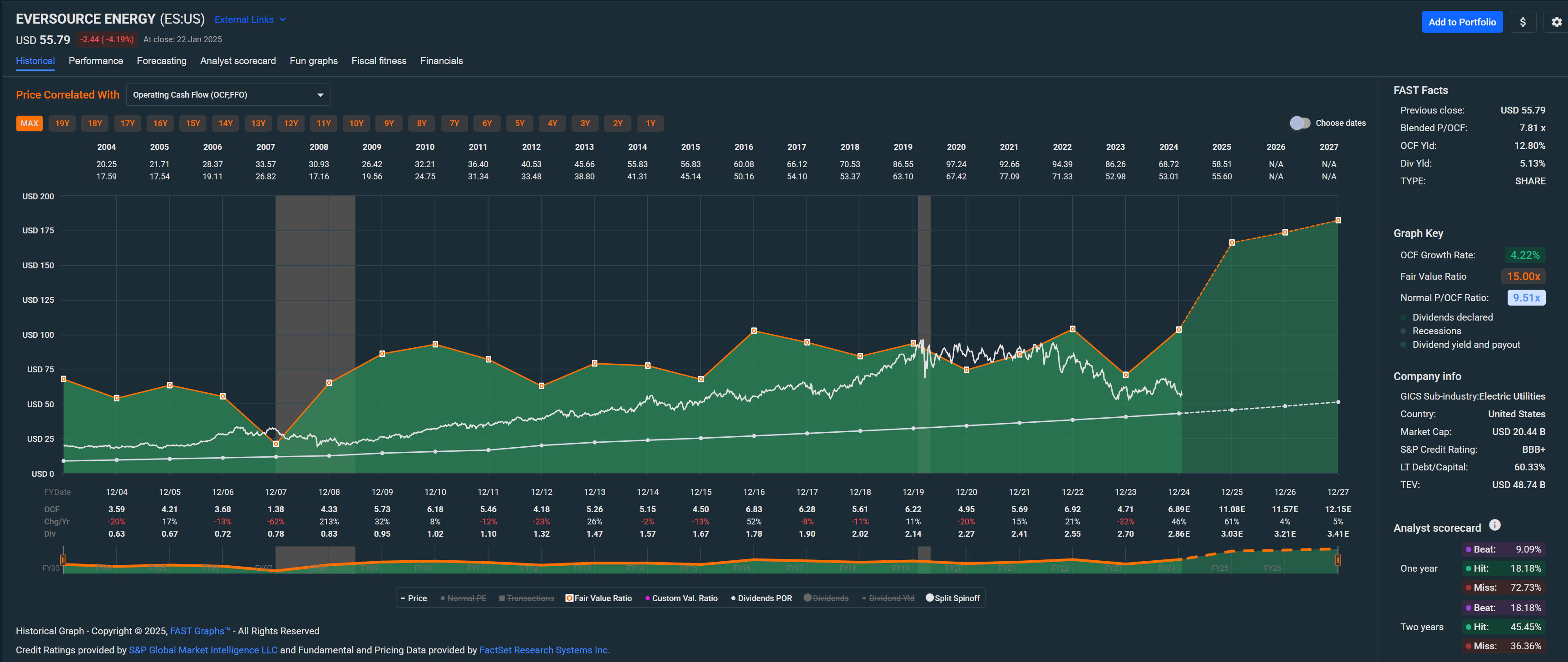Open Financials tab
Screen dimensions: 1568x662
click(x=441, y=61)
